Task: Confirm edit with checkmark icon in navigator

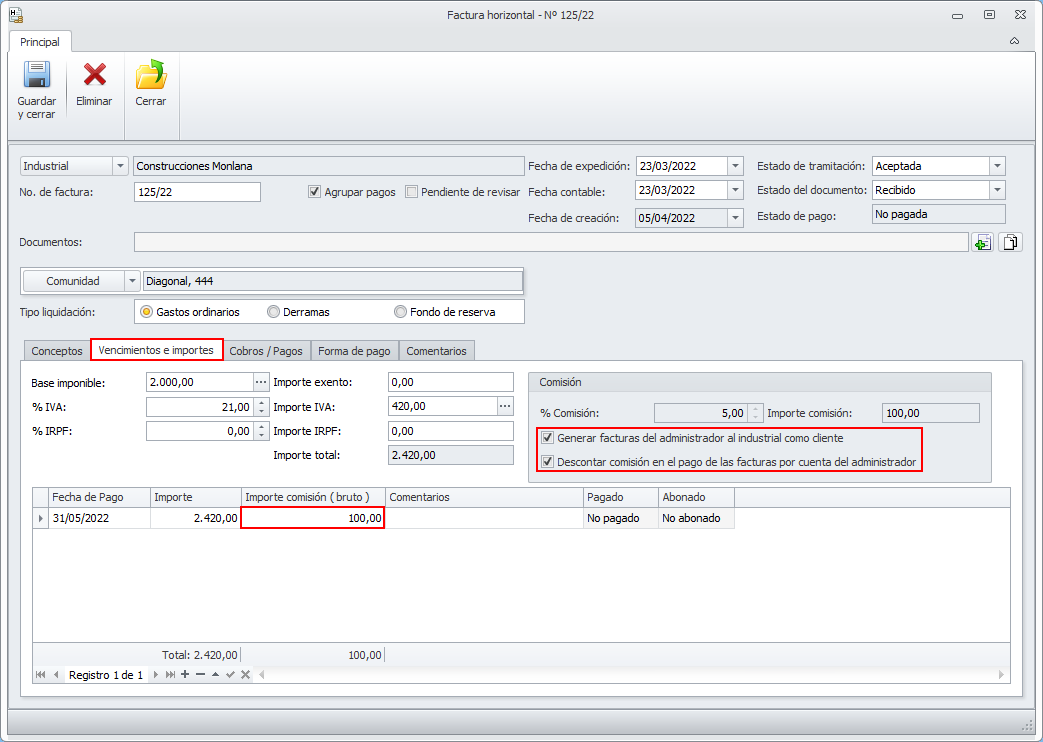Action: [x=230, y=675]
